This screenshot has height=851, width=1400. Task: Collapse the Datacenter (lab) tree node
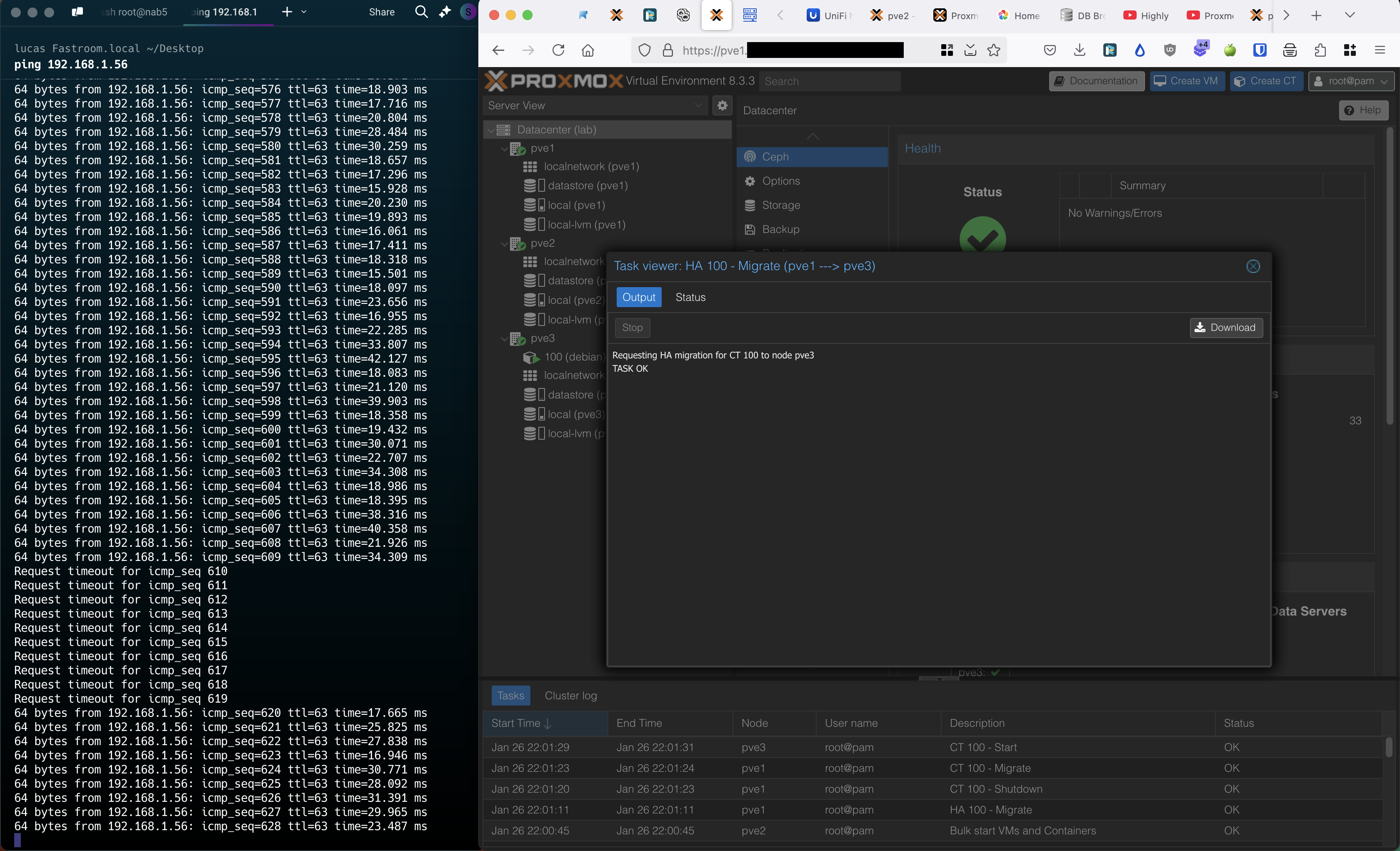491,130
